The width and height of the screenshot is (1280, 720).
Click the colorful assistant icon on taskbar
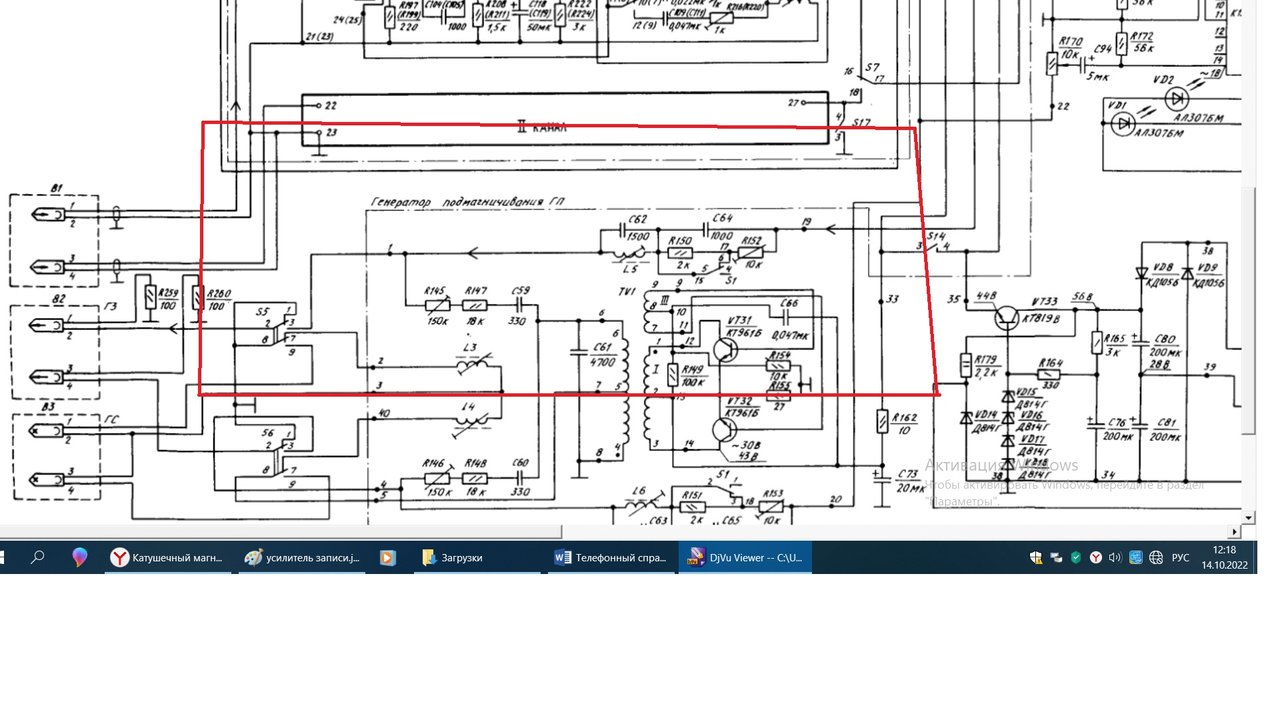(80, 558)
